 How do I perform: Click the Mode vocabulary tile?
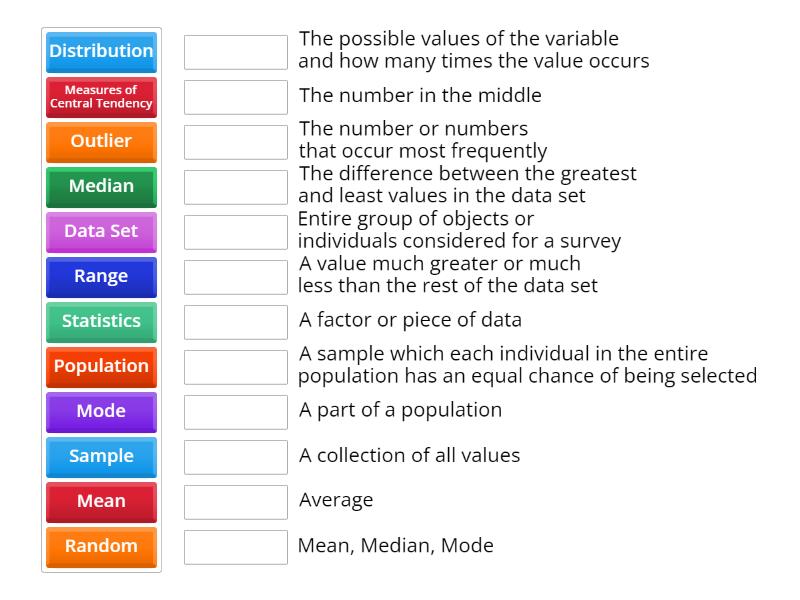100,412
